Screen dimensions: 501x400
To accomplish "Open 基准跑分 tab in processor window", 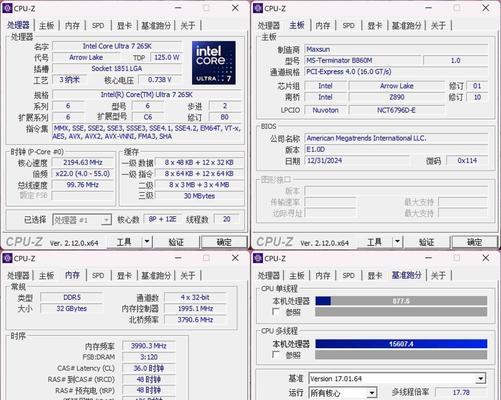I will click(x=156, y=25).
